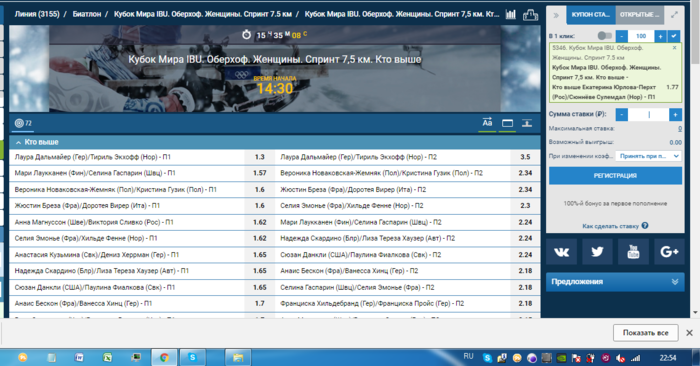The image size is (700, 366).
Task: Click the maximum bet value link
Action: coord(680,129)
